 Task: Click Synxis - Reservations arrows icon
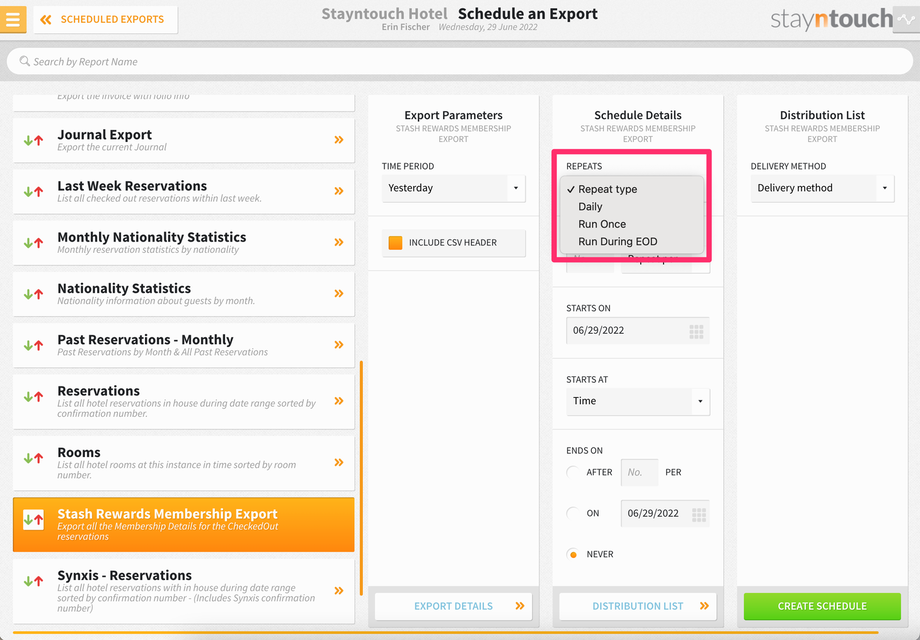[33, 581]
